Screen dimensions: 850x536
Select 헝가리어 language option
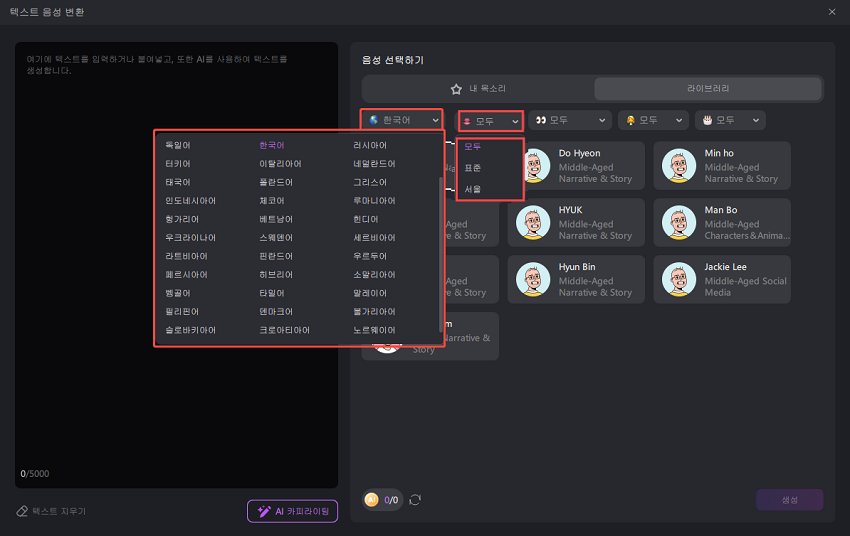[182, 219]
